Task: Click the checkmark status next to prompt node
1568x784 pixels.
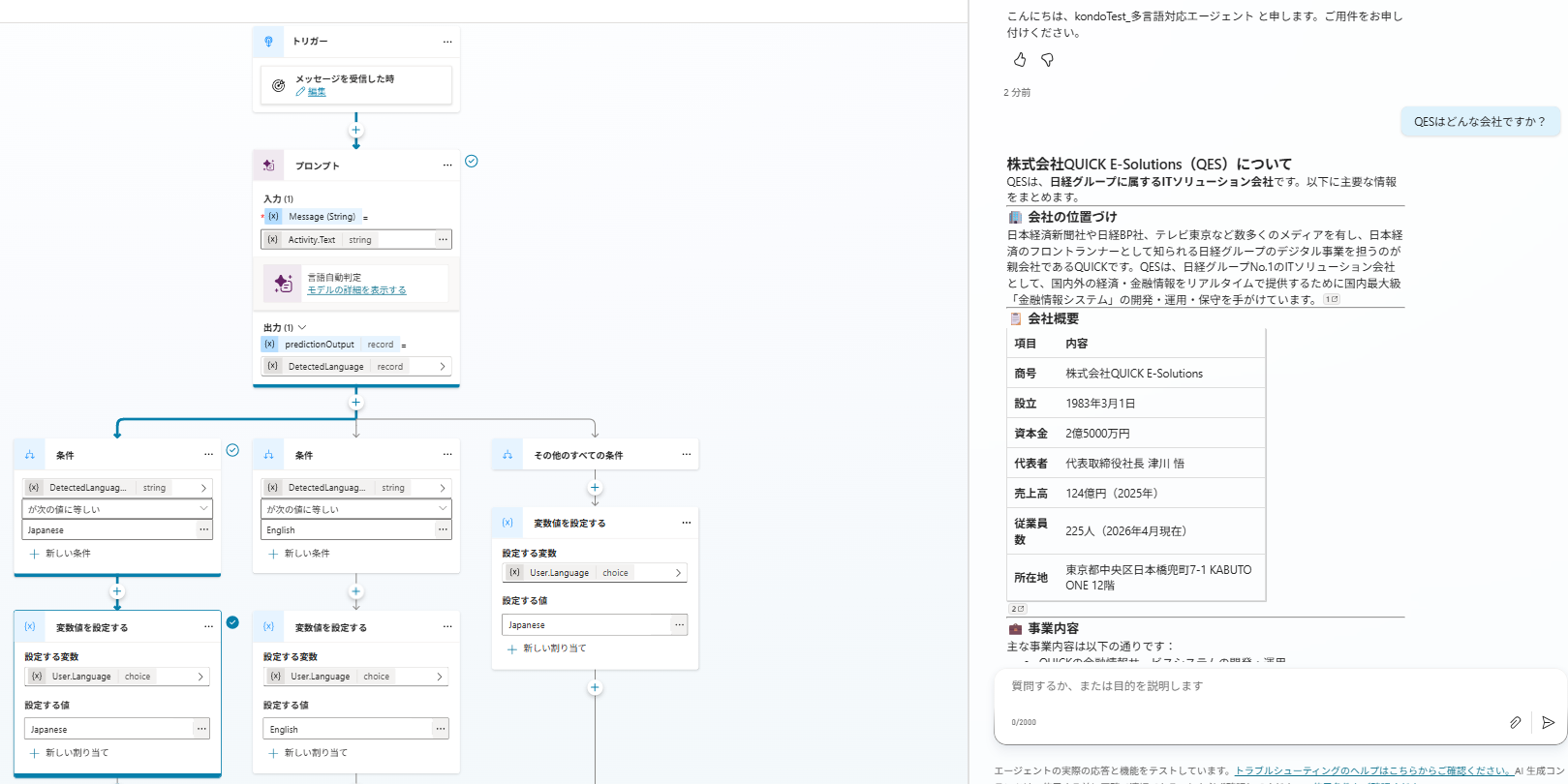Action: (472, 162)
